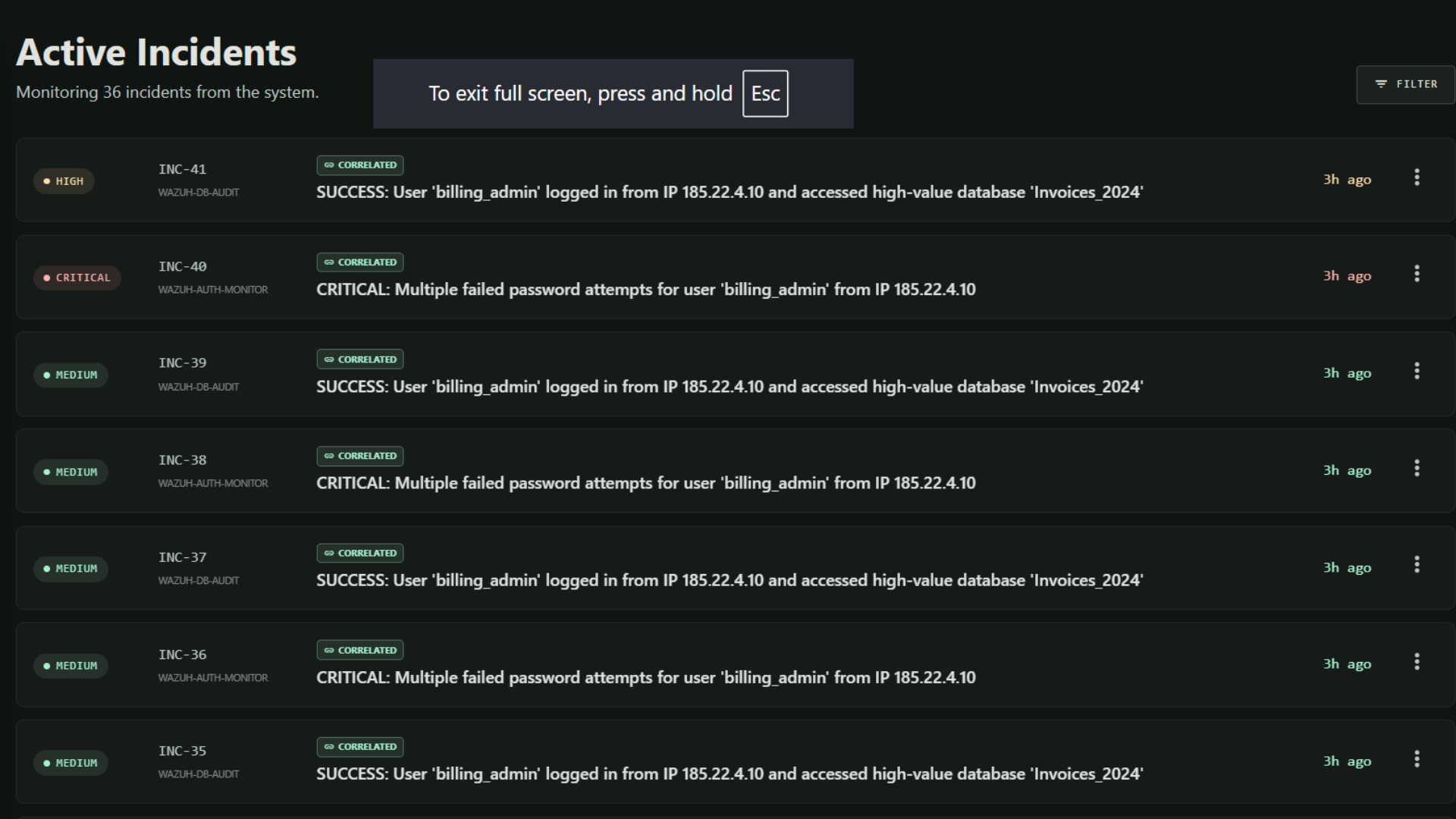Click the Filter button

[x=1405, y=84]
